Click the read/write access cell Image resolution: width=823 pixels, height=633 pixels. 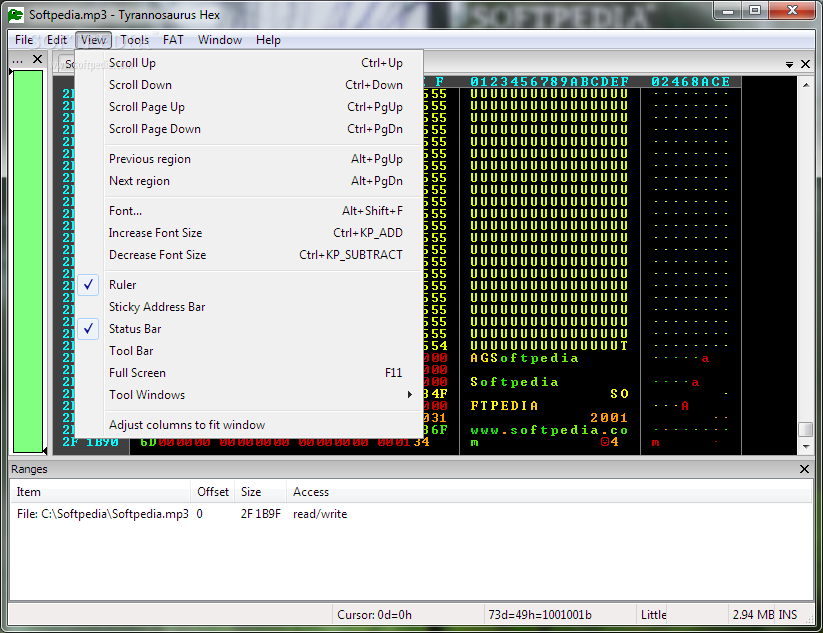coord(320,514)
